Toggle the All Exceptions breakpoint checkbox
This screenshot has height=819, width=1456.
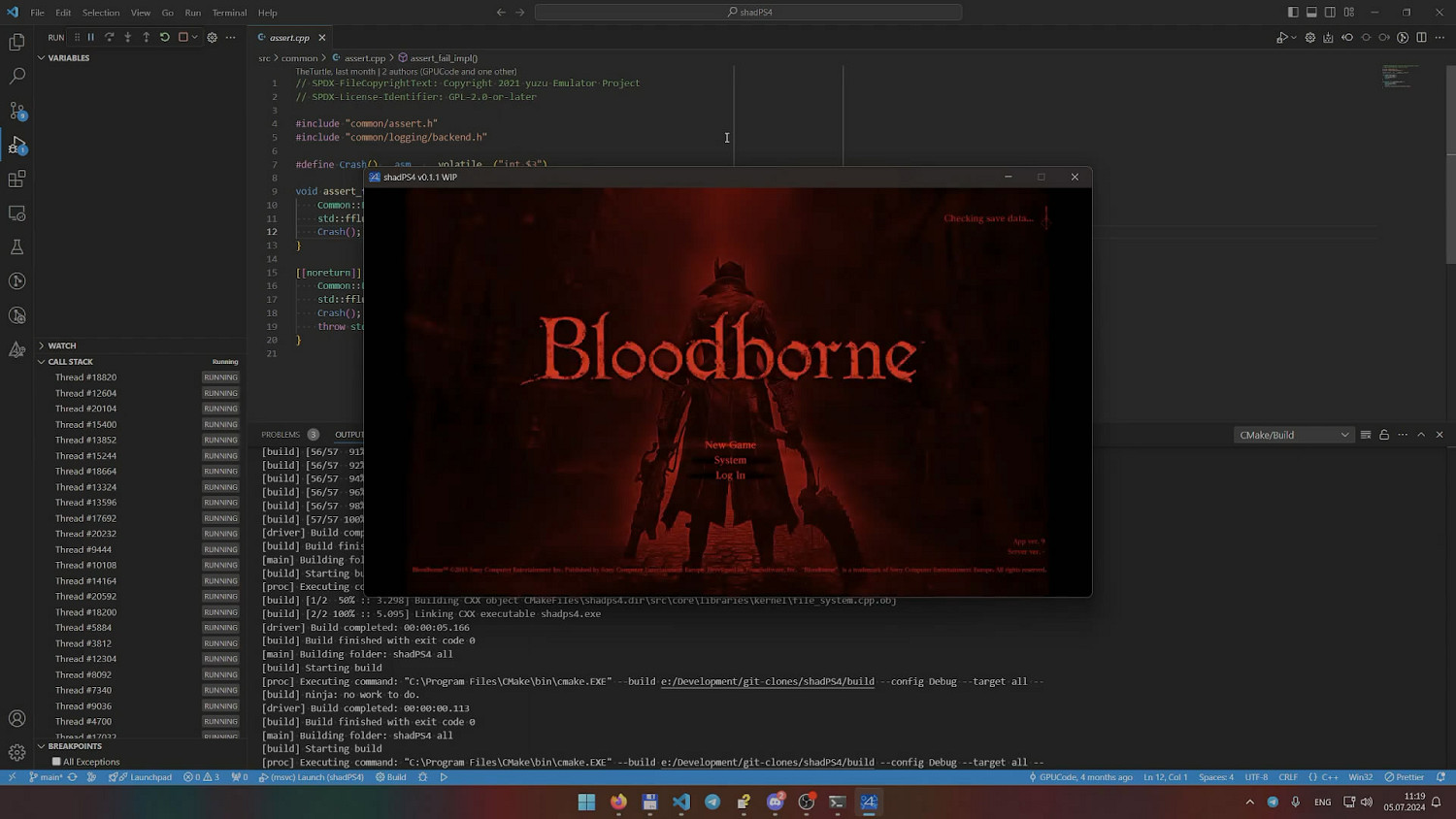56,762
